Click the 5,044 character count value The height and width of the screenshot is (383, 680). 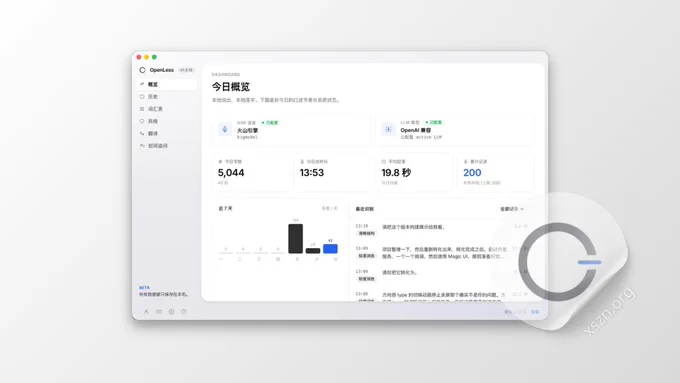[231, 173]
